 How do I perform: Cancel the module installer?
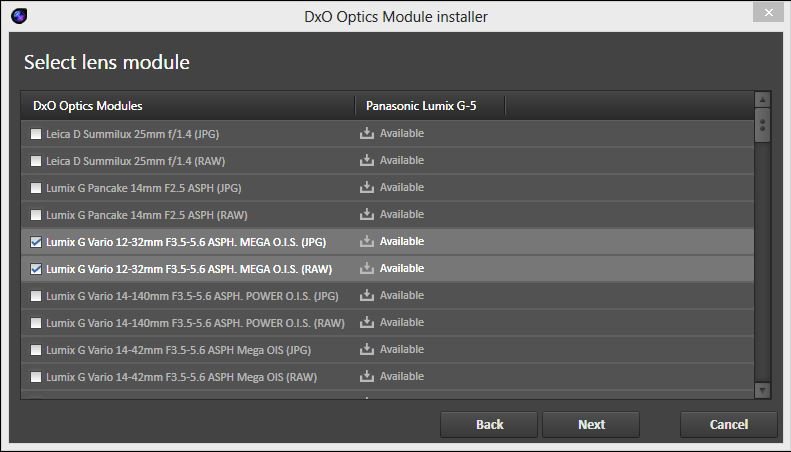(728, 424)
